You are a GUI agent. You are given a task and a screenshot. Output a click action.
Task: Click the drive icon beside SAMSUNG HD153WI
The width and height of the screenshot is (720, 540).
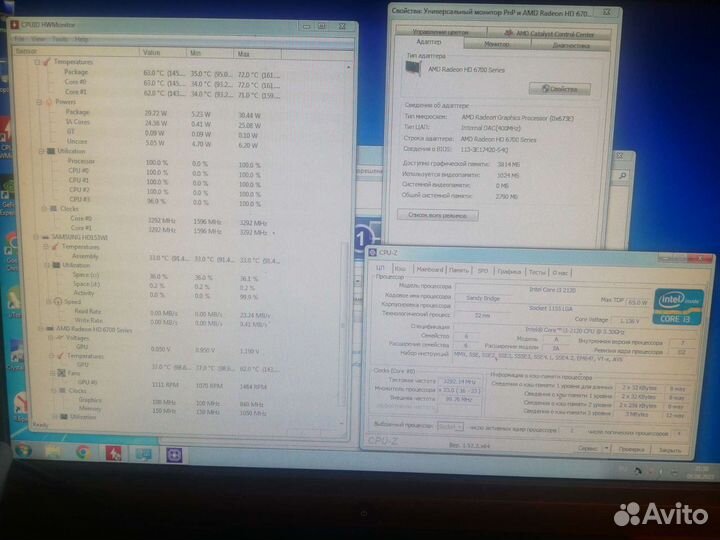click(45, 237)
